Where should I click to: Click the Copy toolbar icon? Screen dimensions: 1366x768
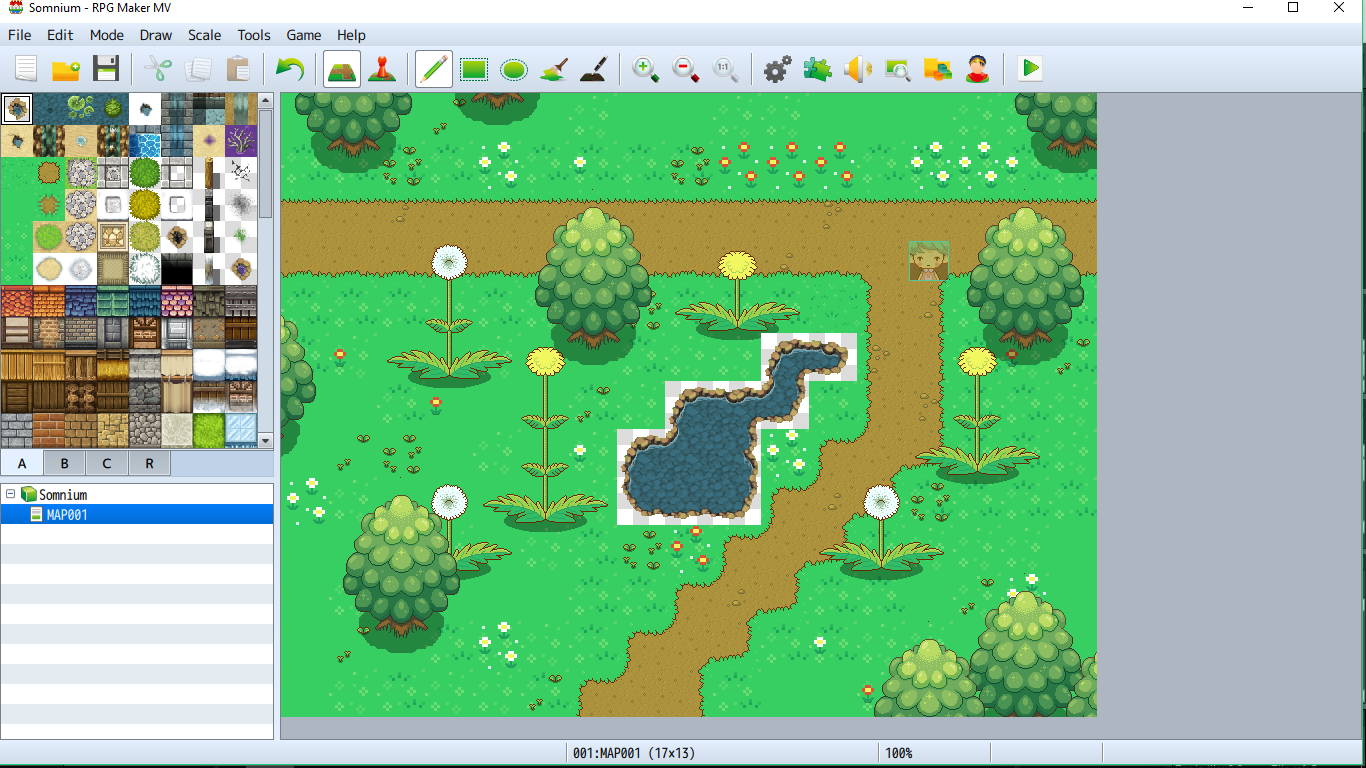click(x=198, y=69)
